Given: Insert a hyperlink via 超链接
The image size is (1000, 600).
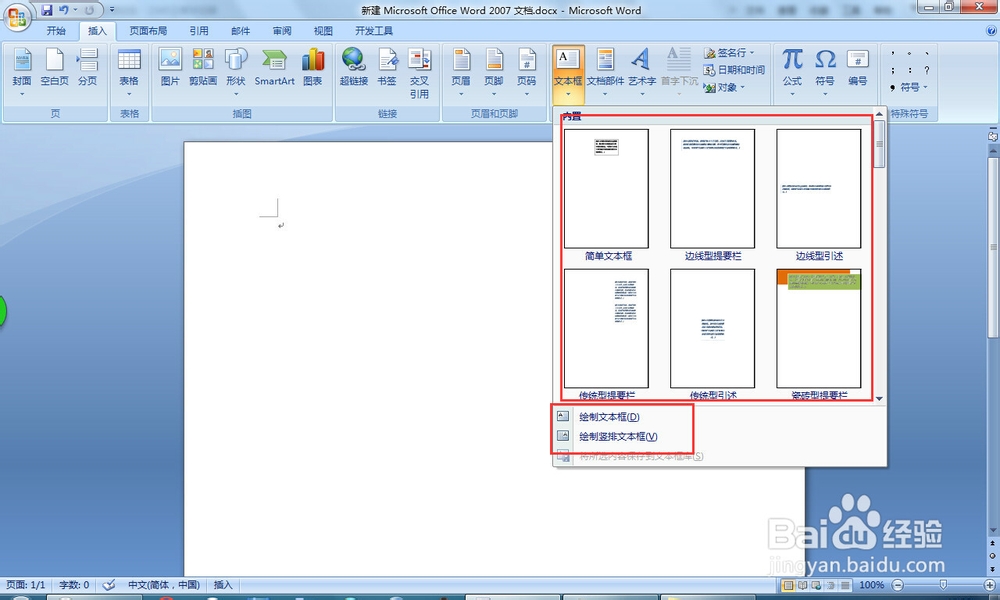Looking at the screenshot, I should (353, 67).
